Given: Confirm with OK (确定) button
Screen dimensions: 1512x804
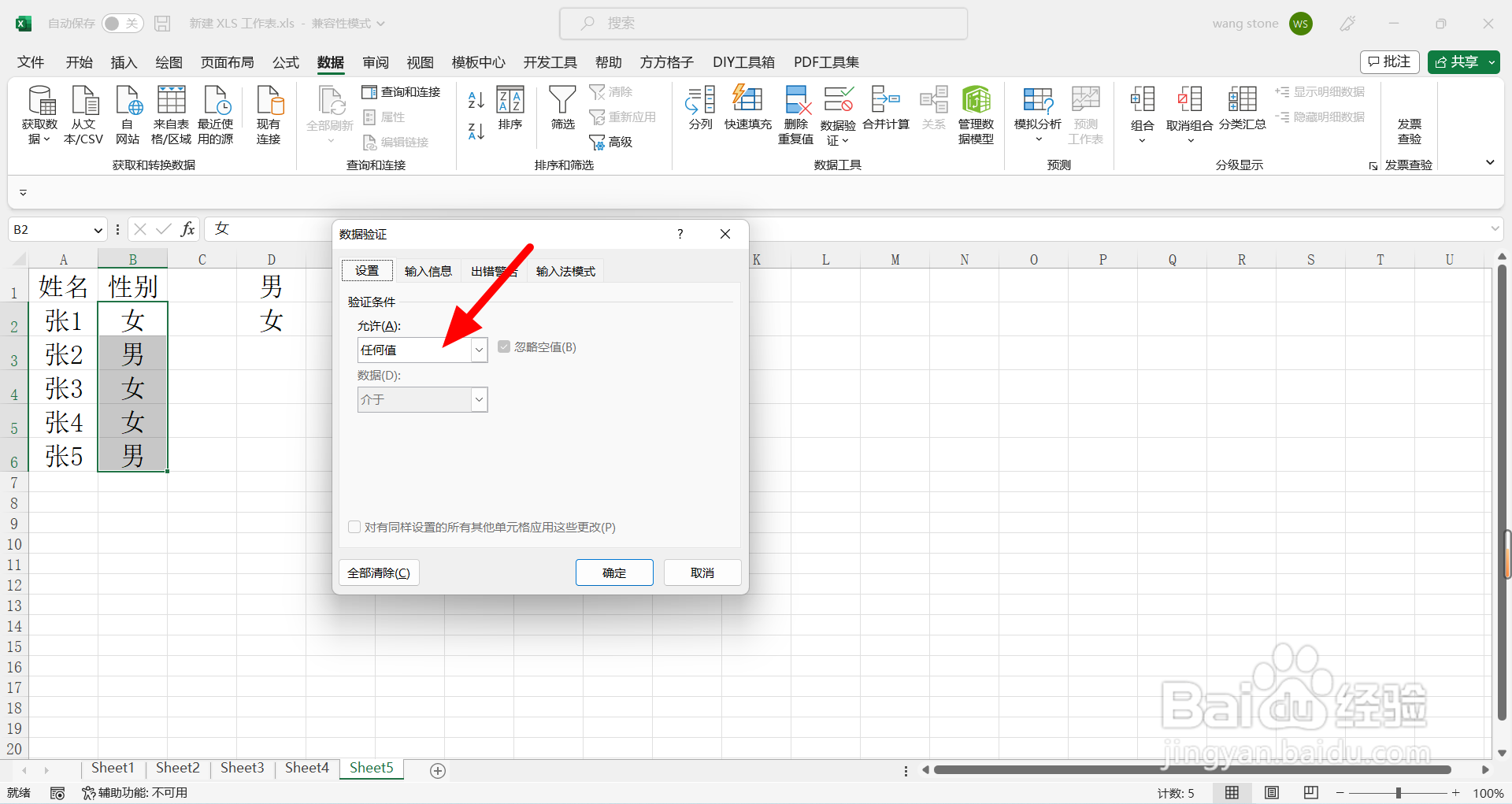Looking at the screenshot, I should pyautogui.click(x=614, y=572).
